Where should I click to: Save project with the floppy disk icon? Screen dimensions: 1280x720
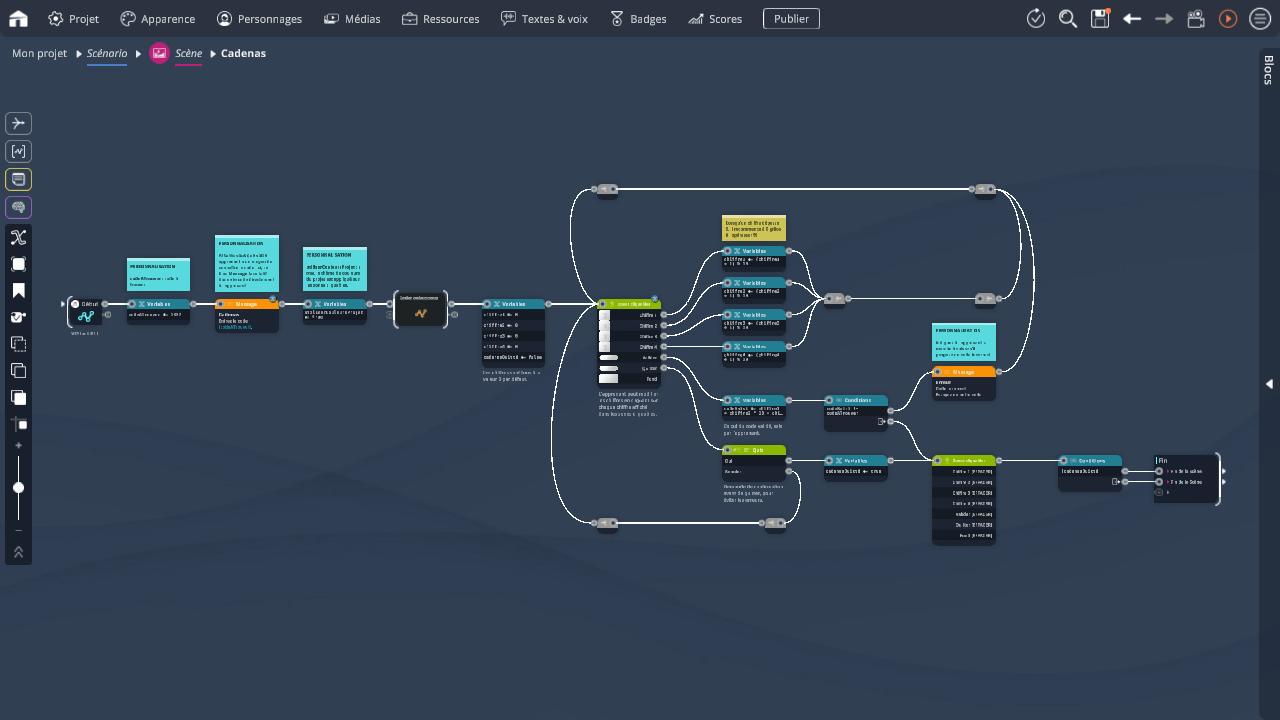coord(1100,18)
